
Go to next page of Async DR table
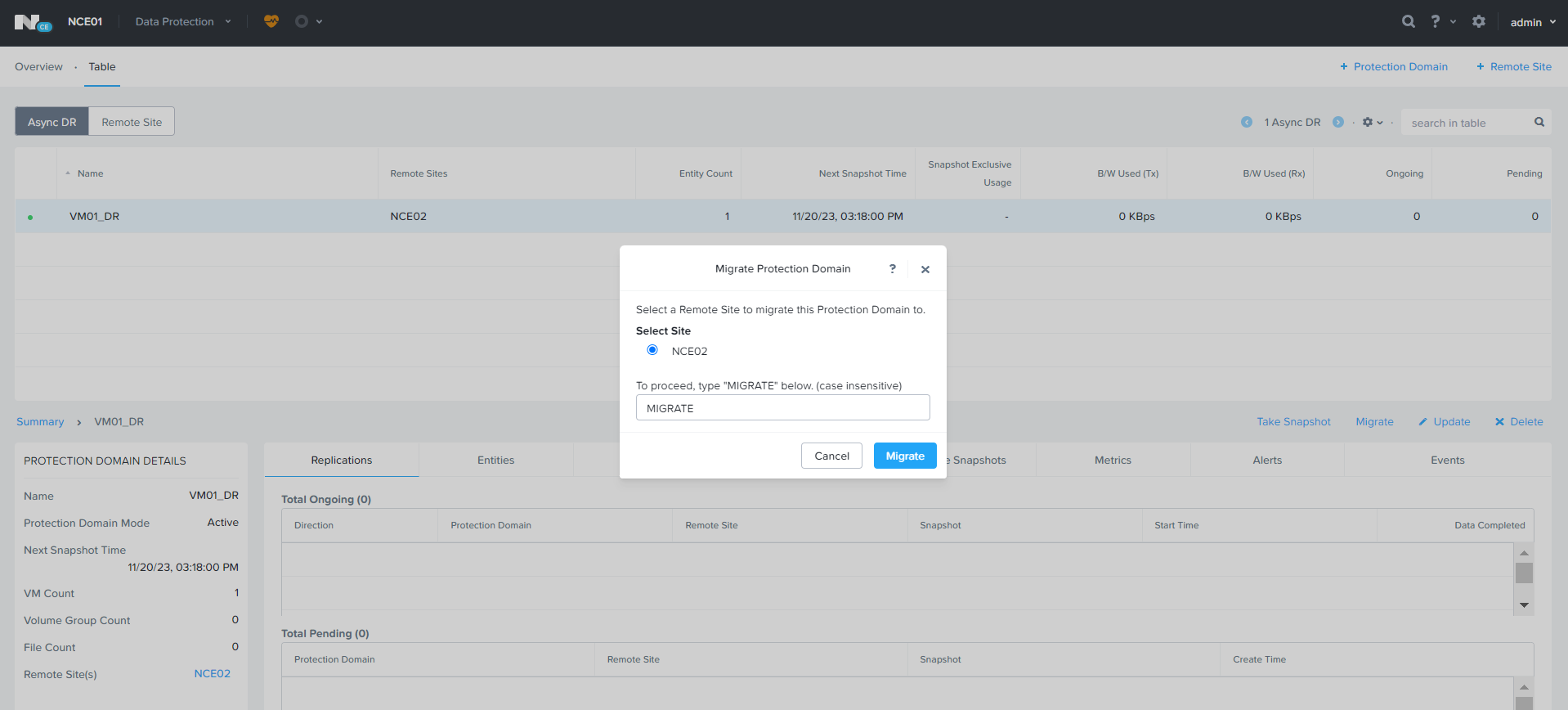[1337, 123]
